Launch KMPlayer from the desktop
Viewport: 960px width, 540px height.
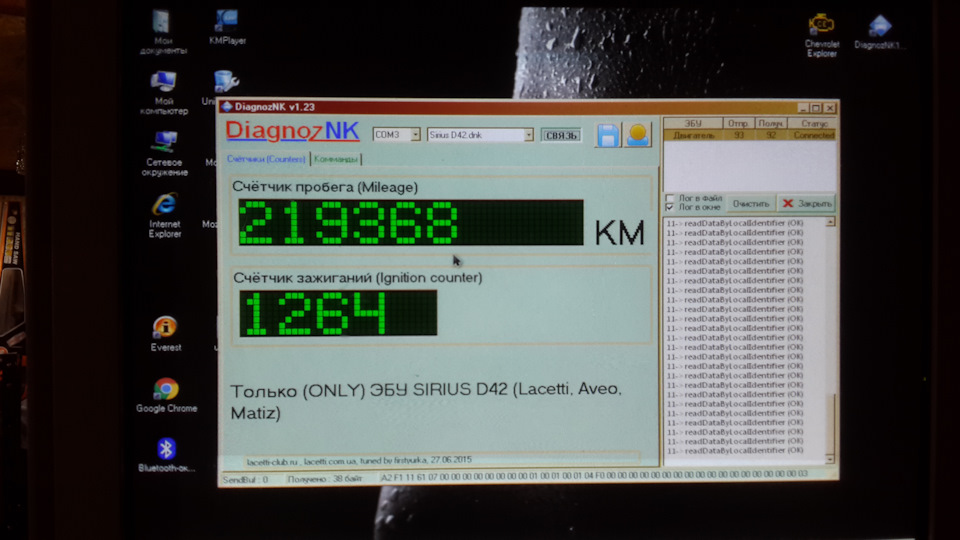tap(227, 28)
